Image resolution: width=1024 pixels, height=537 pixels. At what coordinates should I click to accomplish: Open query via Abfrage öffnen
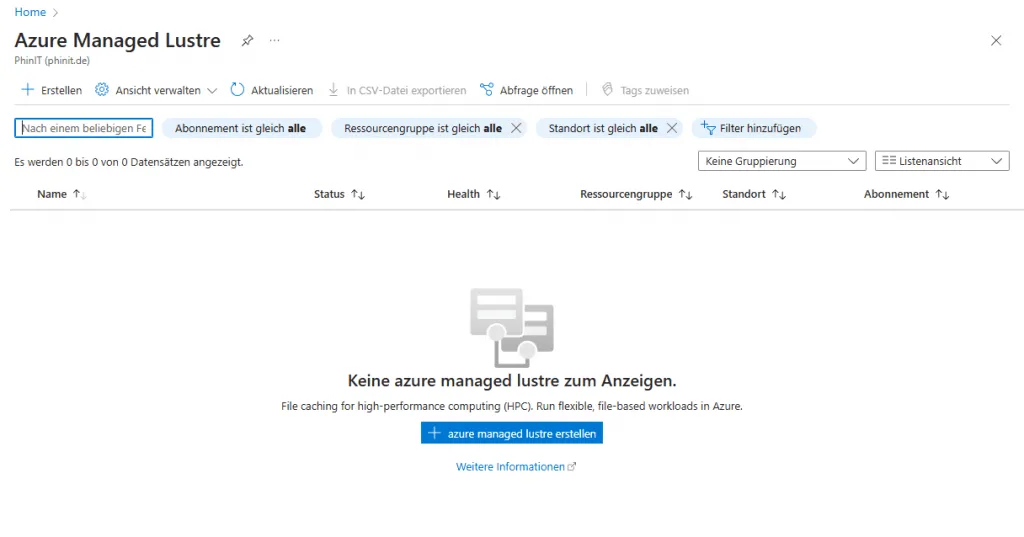pyautogui.click(x=527, y=90)
